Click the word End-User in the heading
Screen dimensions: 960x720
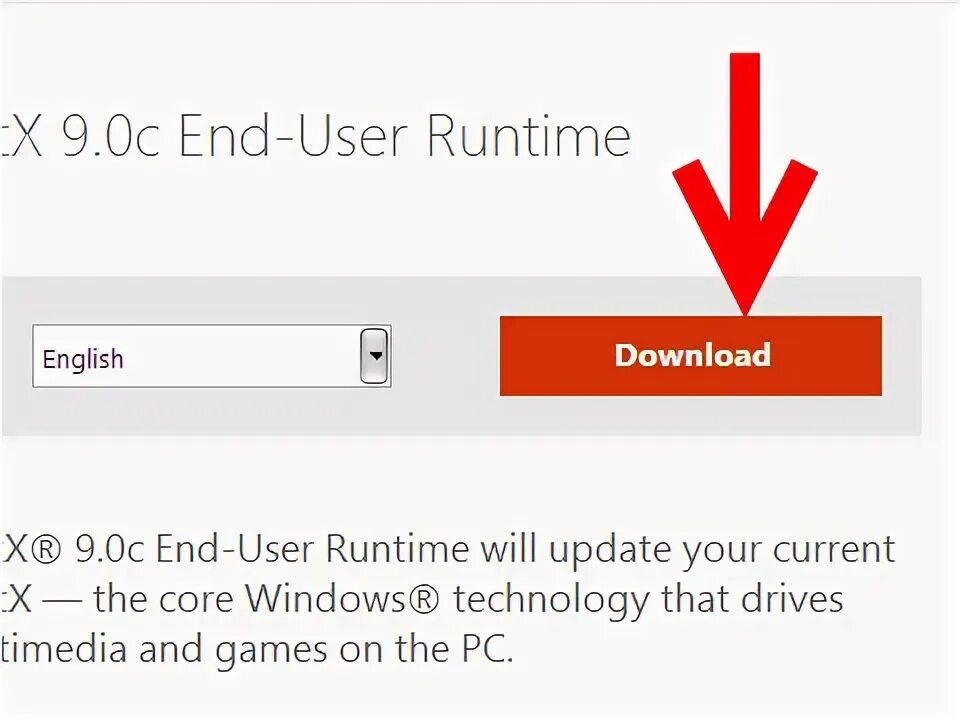(293, 136)
